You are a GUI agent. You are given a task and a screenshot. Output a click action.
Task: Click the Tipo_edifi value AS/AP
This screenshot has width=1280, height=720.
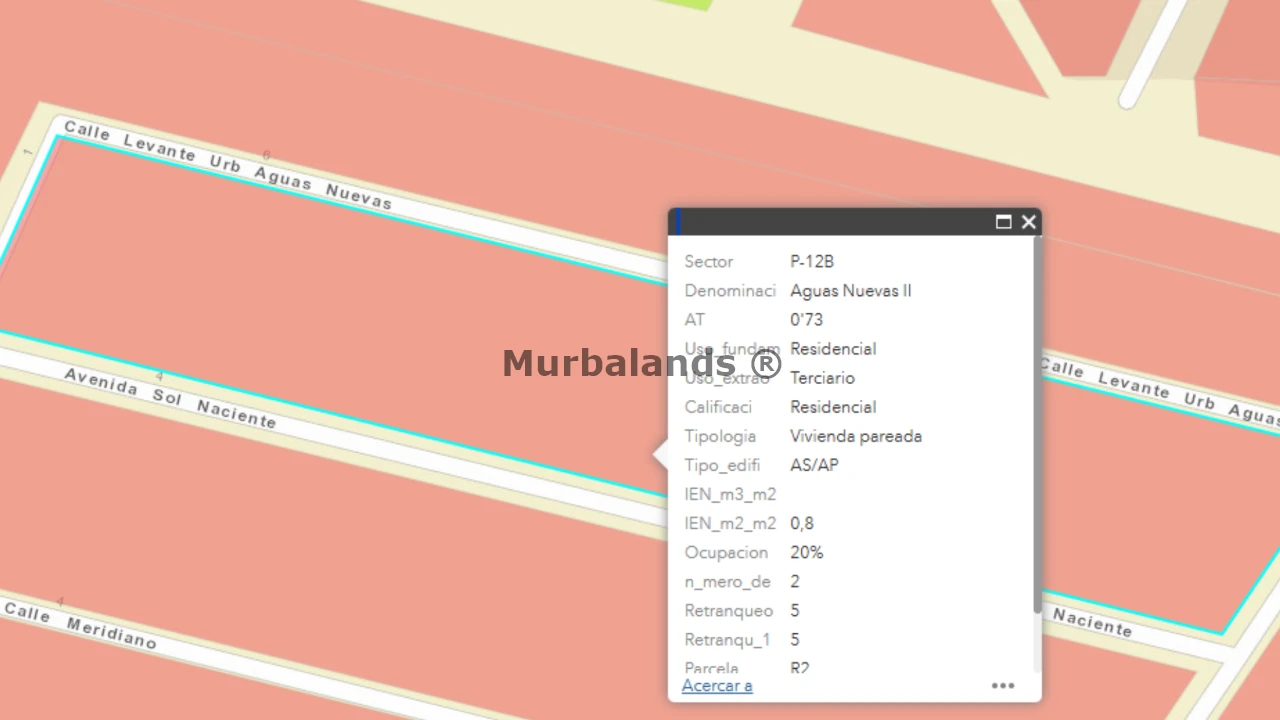point(814,465)
